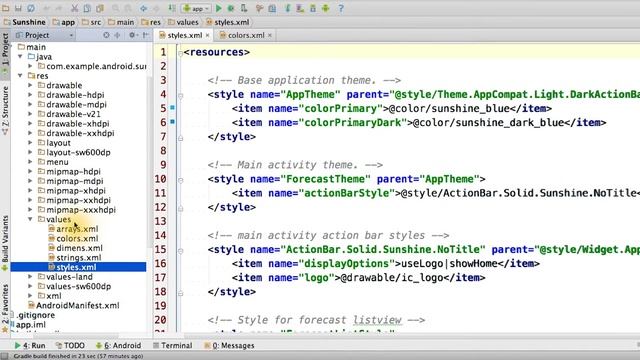Screen dimensions: 640x360
Task: Click Collapse All icon in Project panel
Action: point(118,35)
